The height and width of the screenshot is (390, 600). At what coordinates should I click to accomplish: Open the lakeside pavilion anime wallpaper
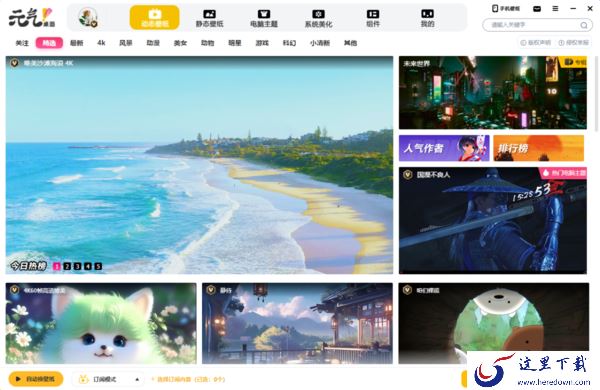click(x=297, y=323)
